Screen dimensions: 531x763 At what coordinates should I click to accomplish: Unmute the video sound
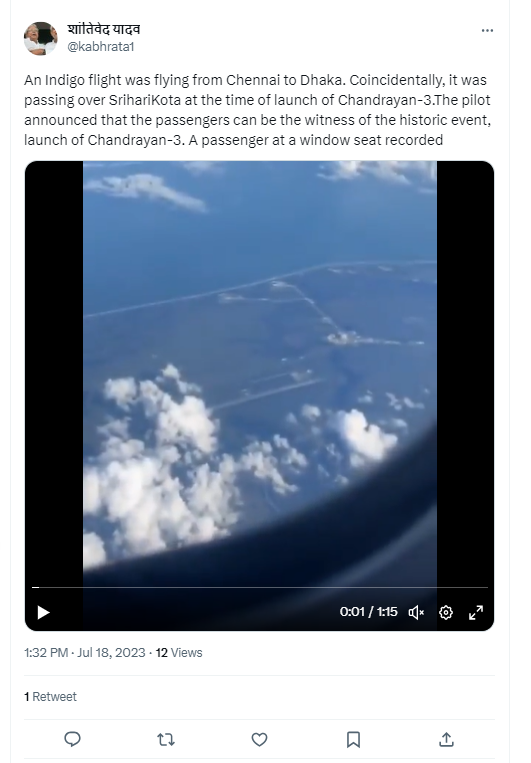pos(416,612)
